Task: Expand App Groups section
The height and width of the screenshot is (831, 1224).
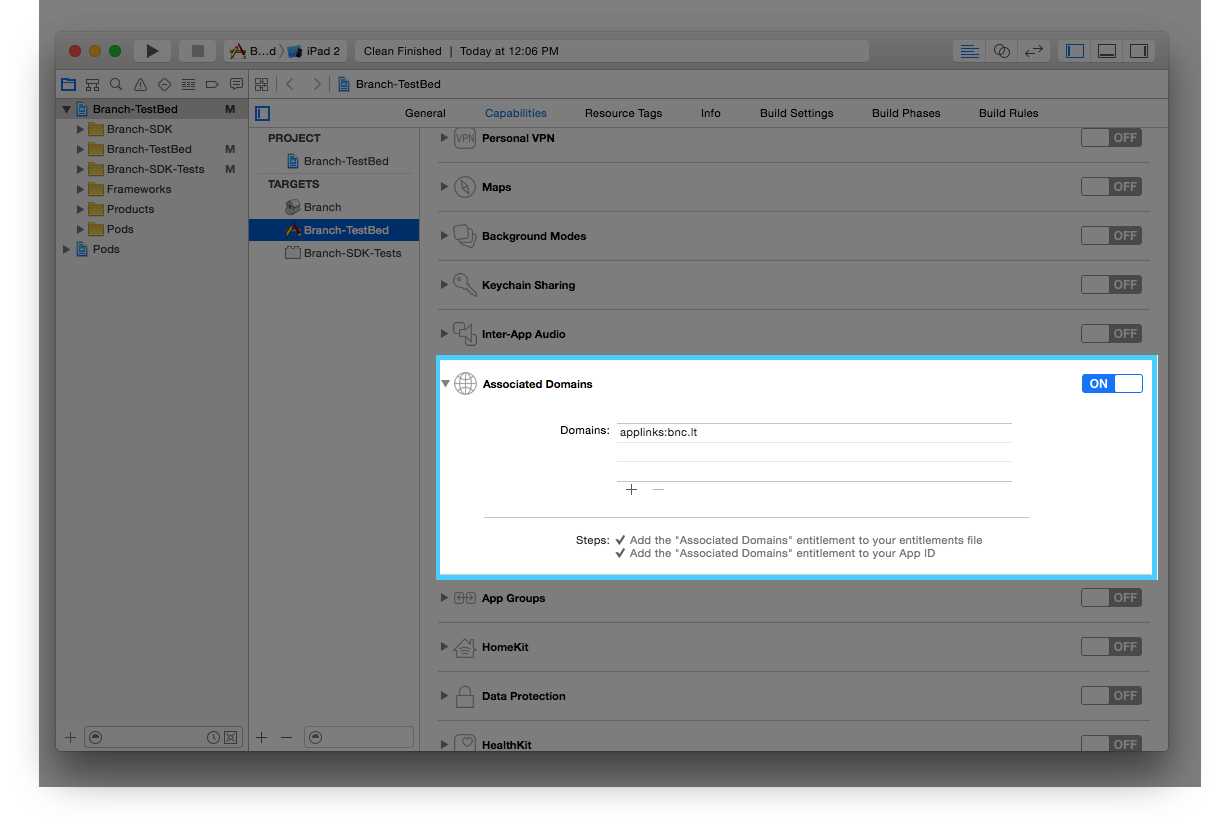Action: [445, 598]
